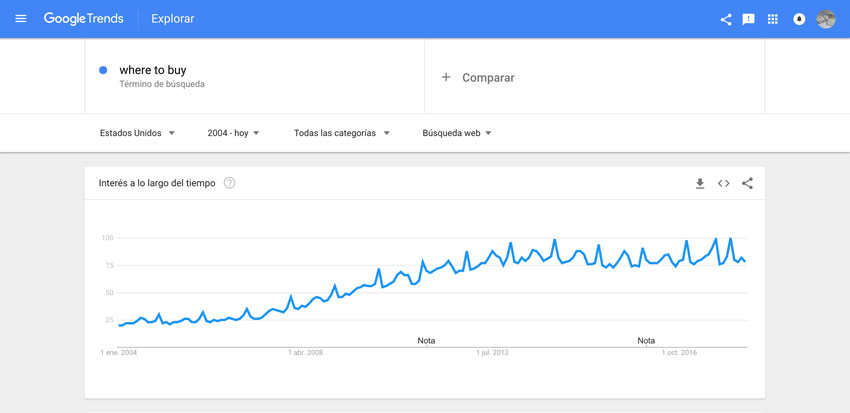Click the blue dot of where to buy
Screen dimensions: 850x413
tap(103, 70)
